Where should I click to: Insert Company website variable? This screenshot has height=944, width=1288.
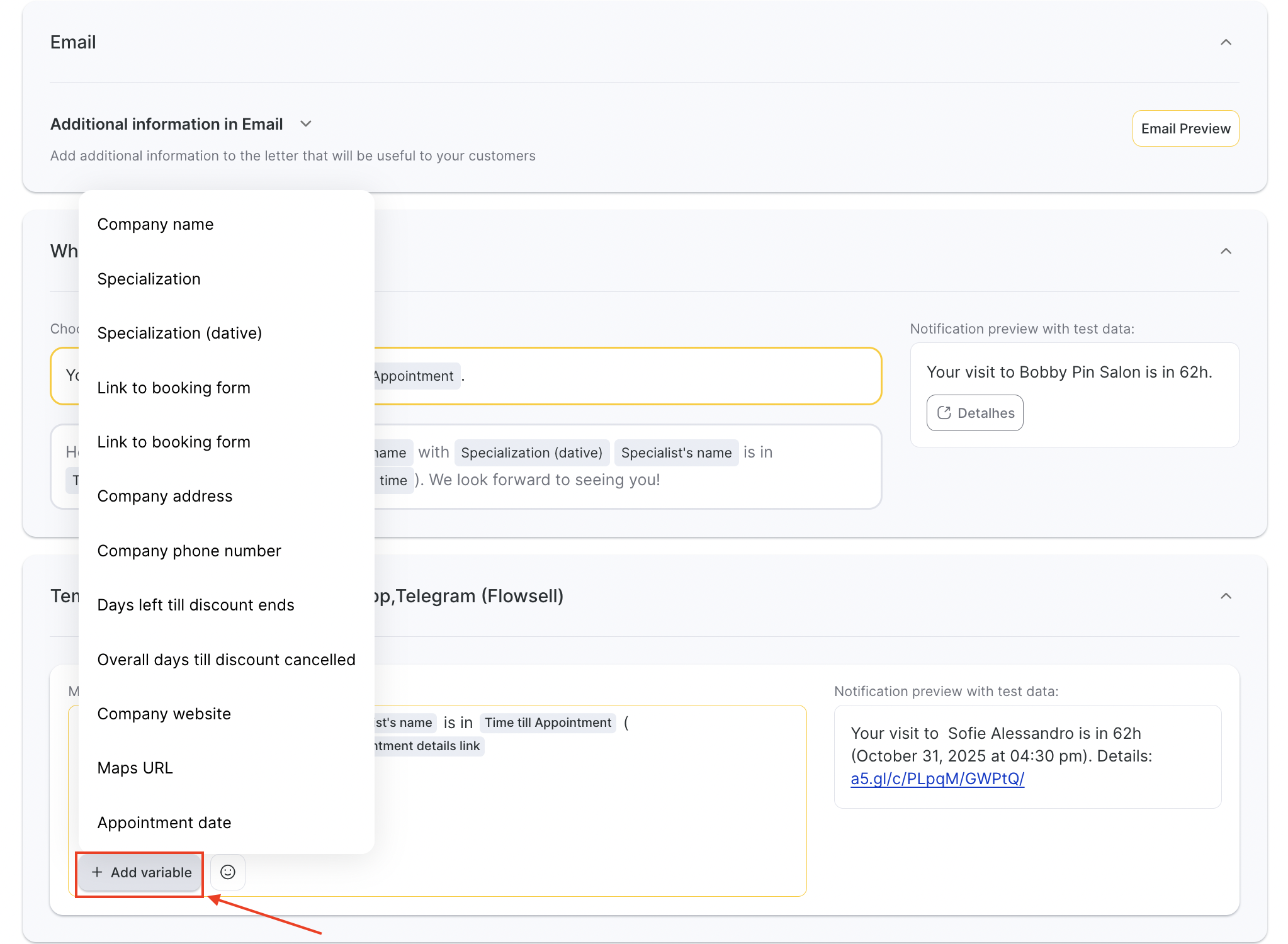164,714
